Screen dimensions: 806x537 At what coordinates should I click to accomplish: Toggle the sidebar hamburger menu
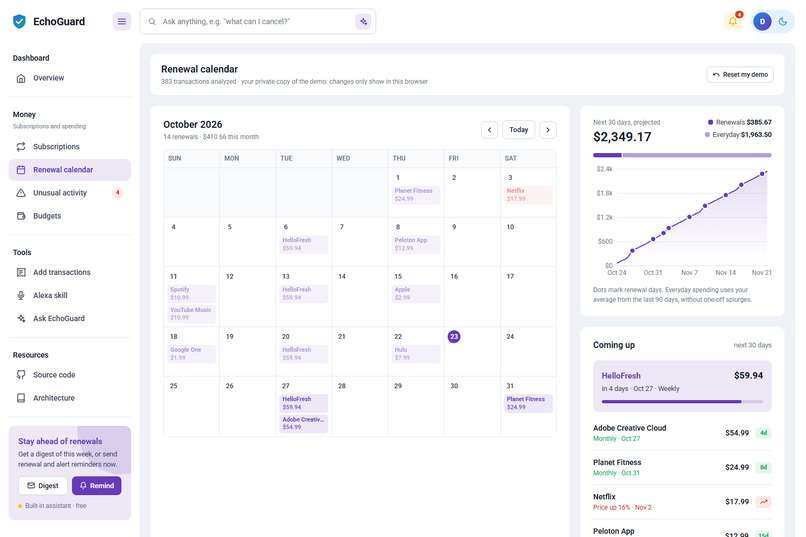[x=122, y=22]
